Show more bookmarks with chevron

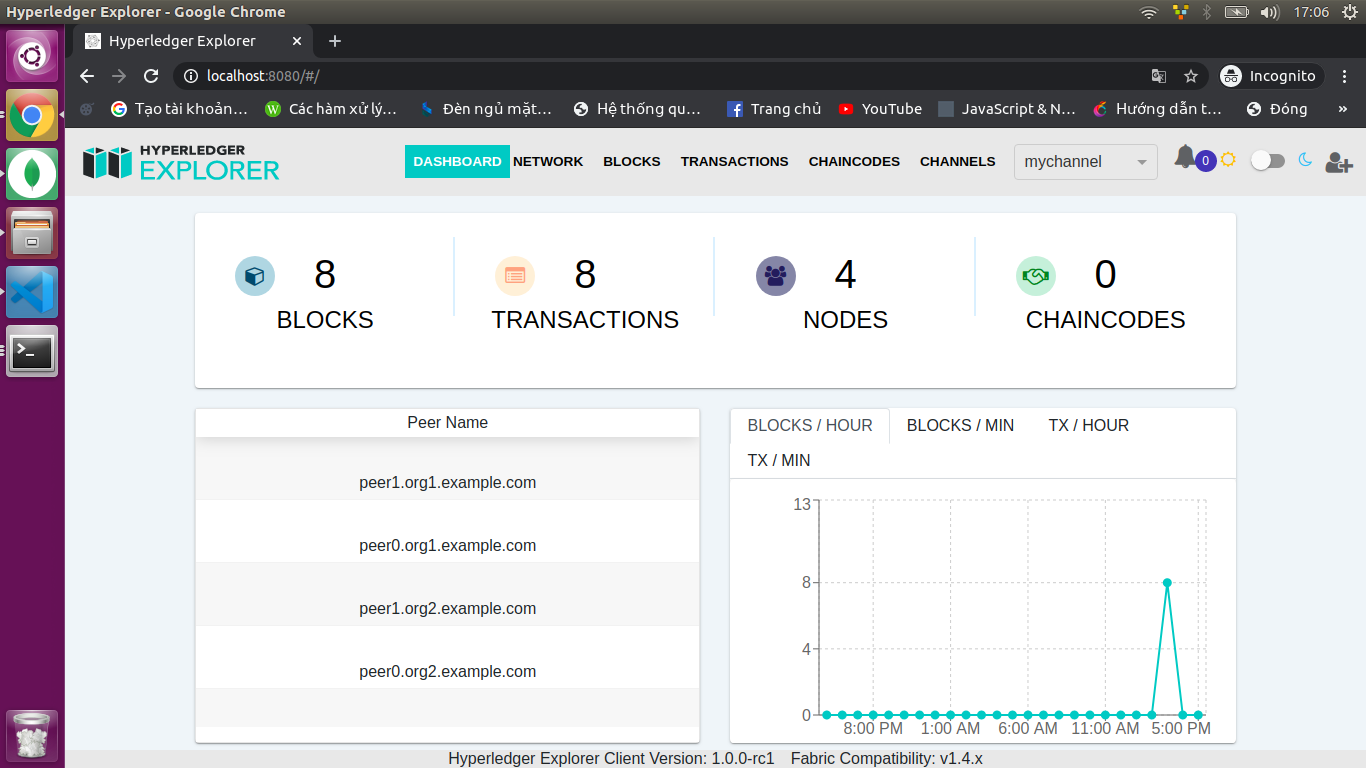(x=1342, y=109)
